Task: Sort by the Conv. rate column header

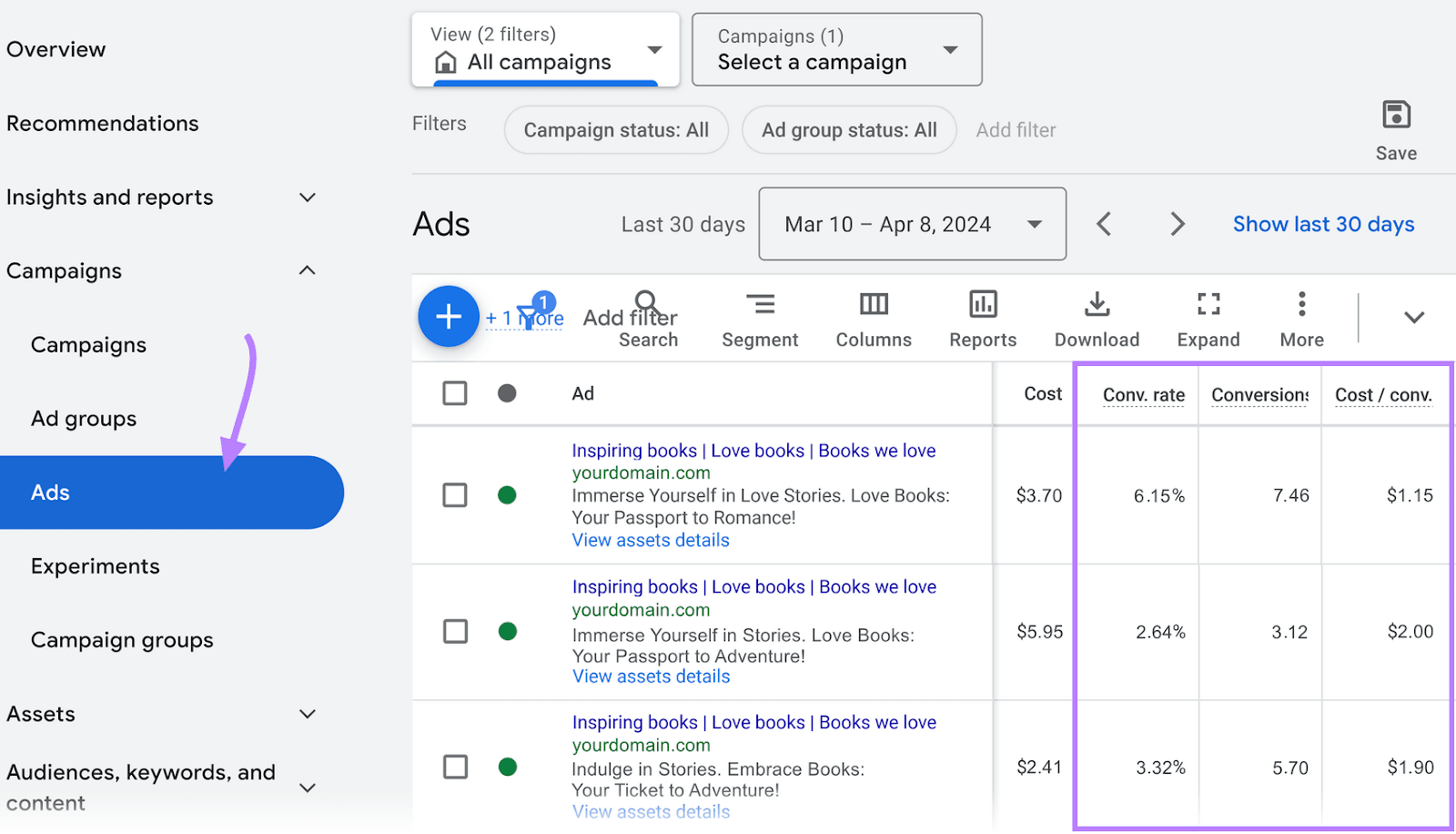Action: coord(1143,394)
